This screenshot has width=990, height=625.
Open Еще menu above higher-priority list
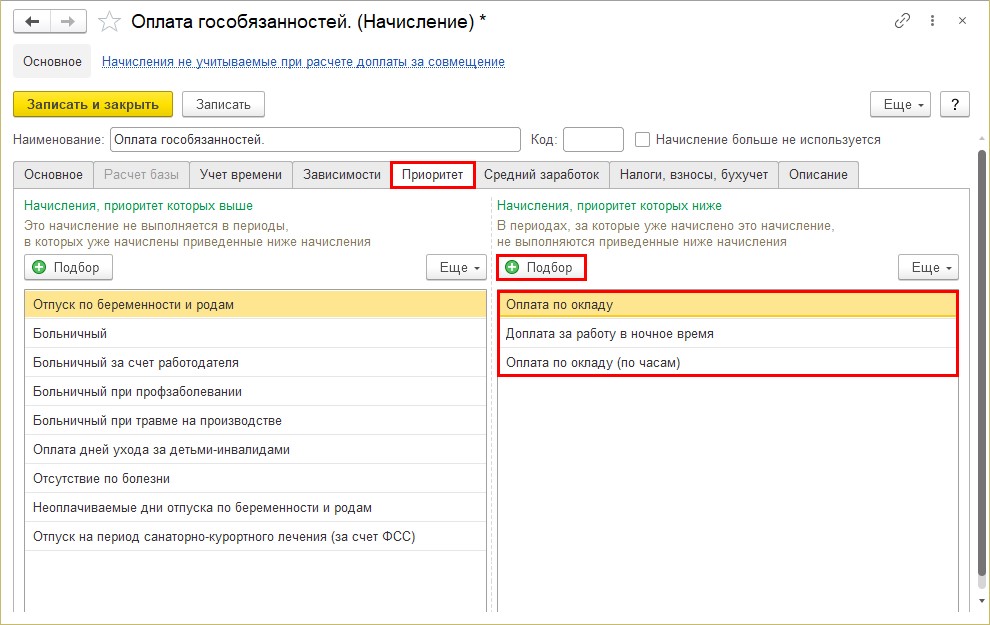pyautogui.click(x=456, y=267)
